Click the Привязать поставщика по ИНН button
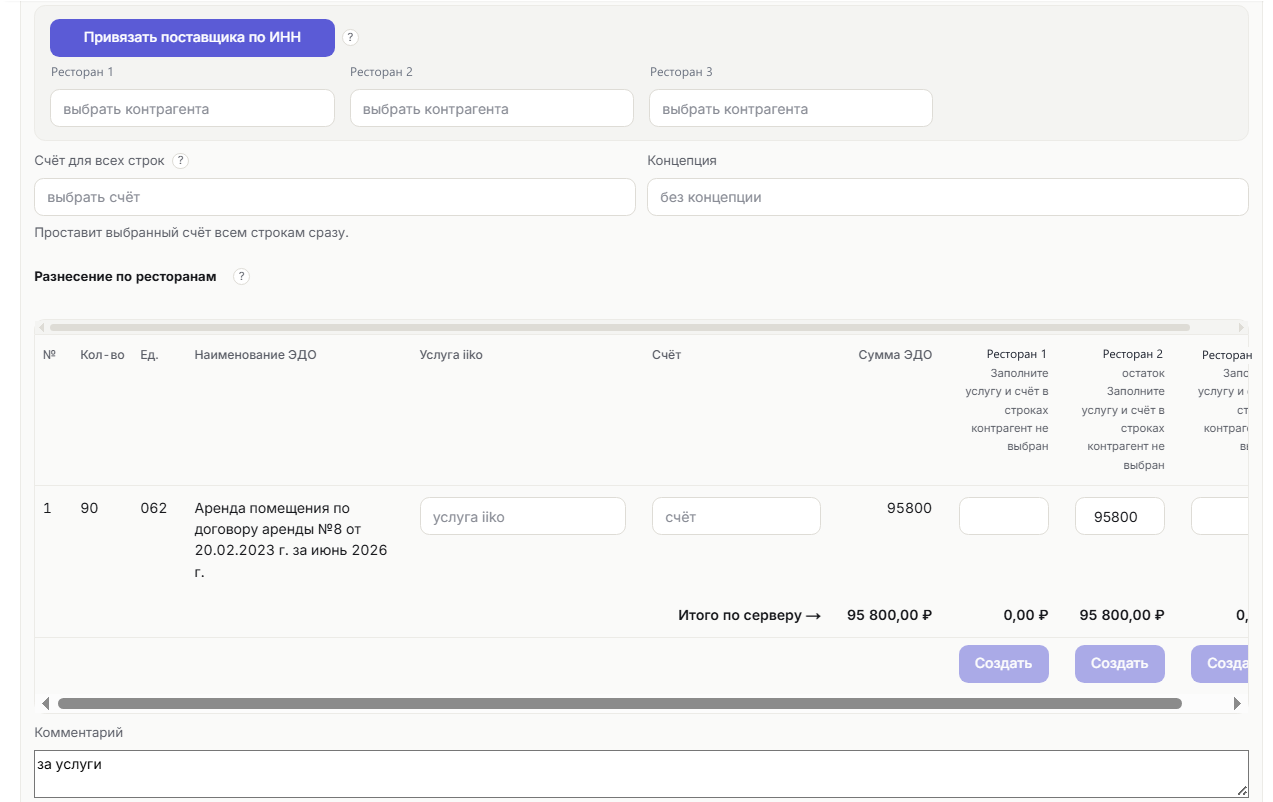Image resolution: width=1273 pixels, height=802 pixels. (192, 38)
